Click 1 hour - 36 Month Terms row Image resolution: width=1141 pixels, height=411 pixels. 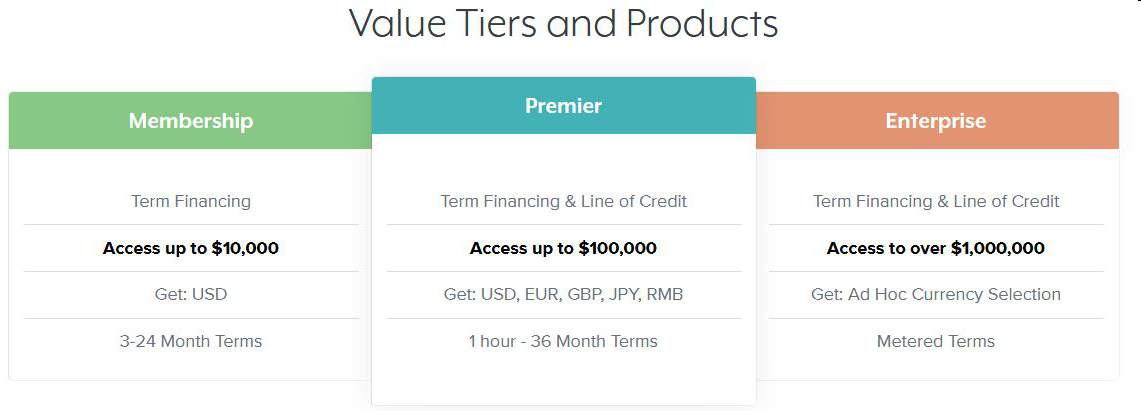[x=563, y=341]
